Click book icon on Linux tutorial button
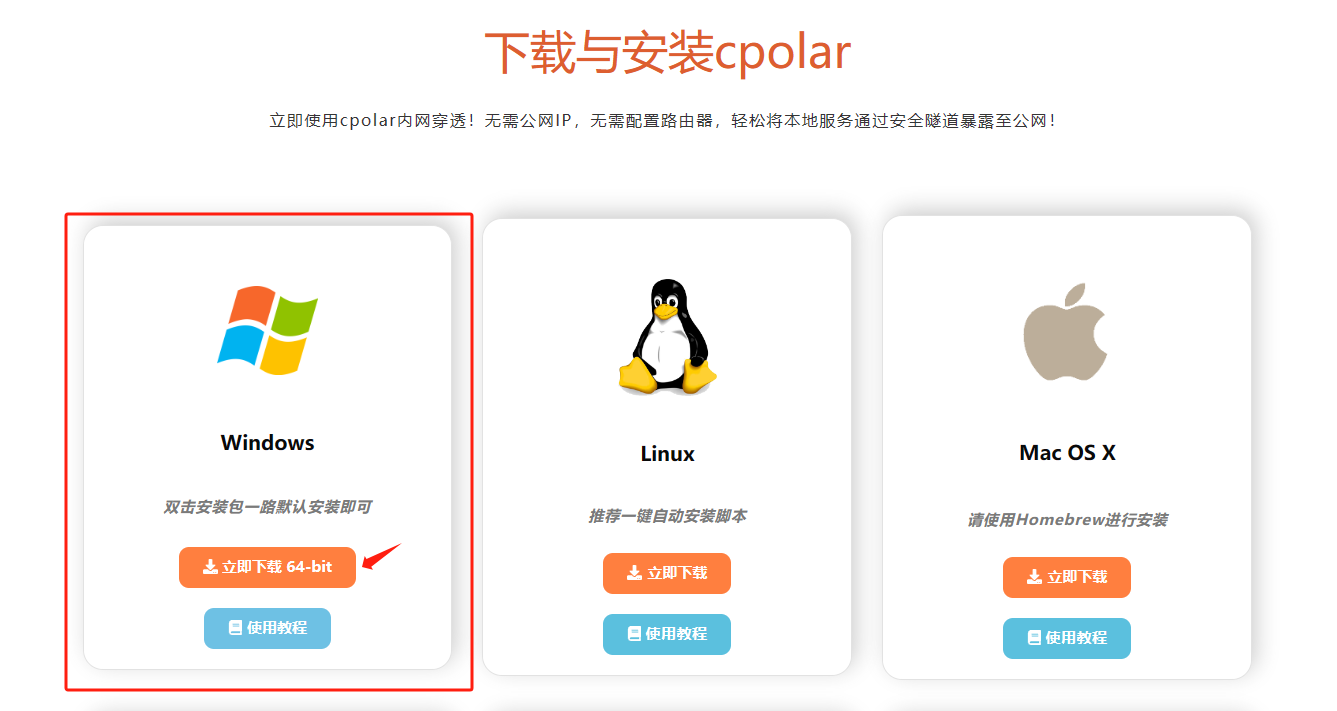 point(634,634)
